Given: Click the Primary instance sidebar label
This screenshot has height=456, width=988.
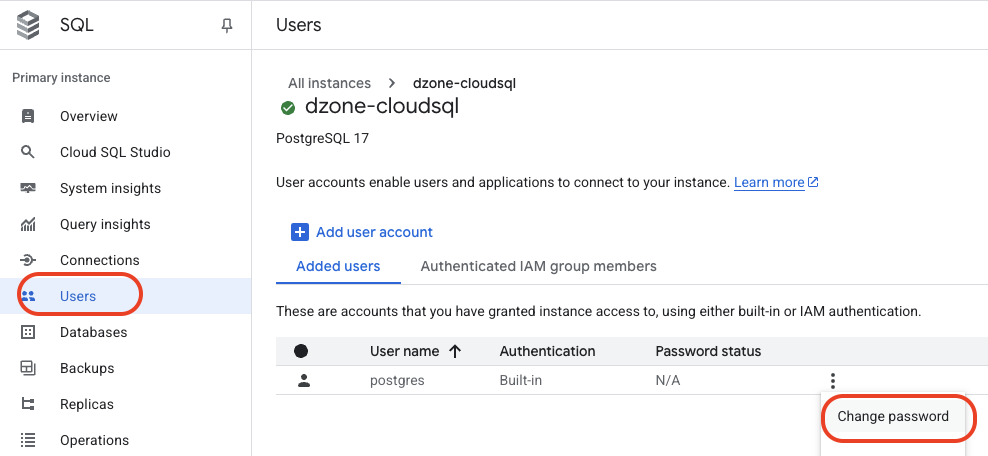Looking at the screenshot, I should click(x=61, y=77).
